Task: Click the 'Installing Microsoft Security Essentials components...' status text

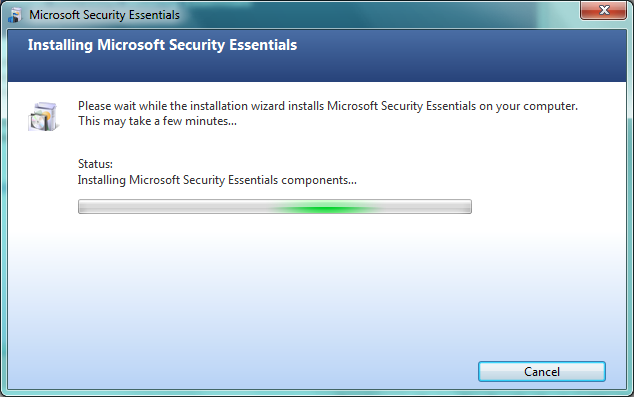Action: [217, 180]
